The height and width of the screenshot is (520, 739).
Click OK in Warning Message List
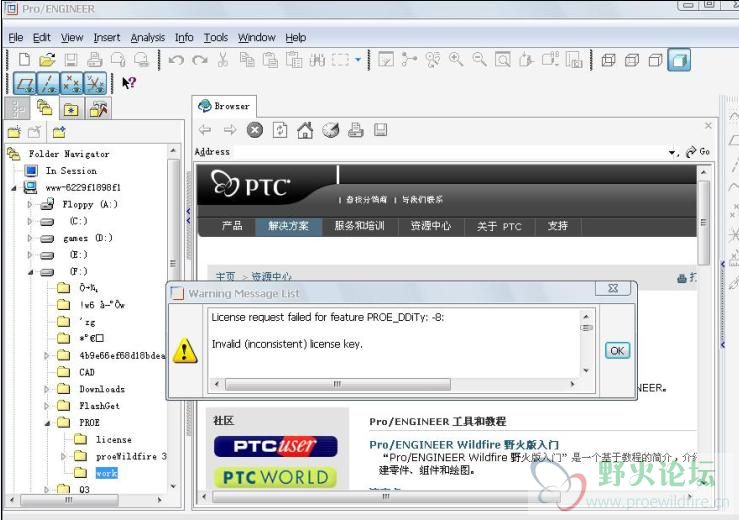click(617, 350)
